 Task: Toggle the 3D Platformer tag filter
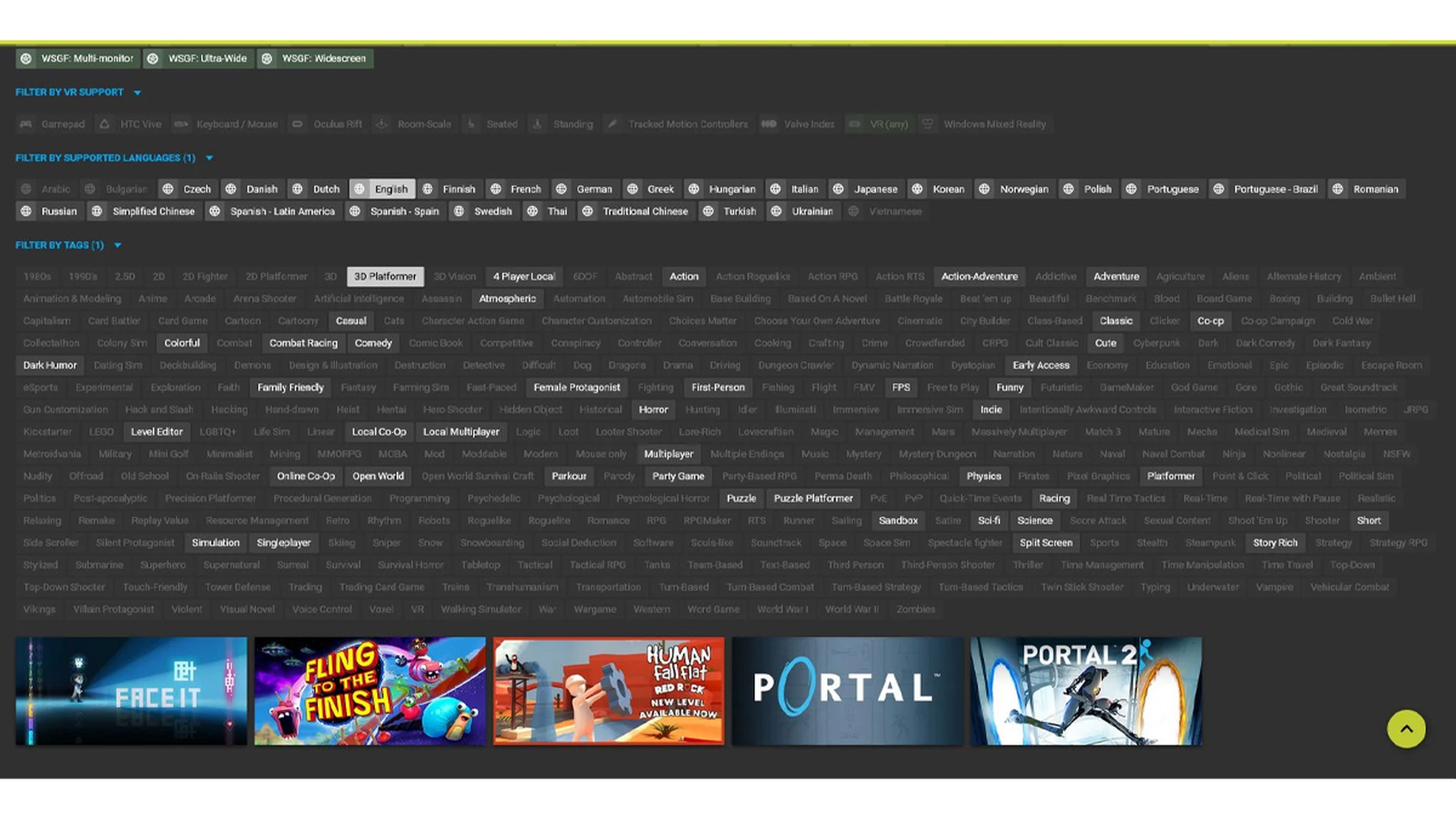point(385,276)
